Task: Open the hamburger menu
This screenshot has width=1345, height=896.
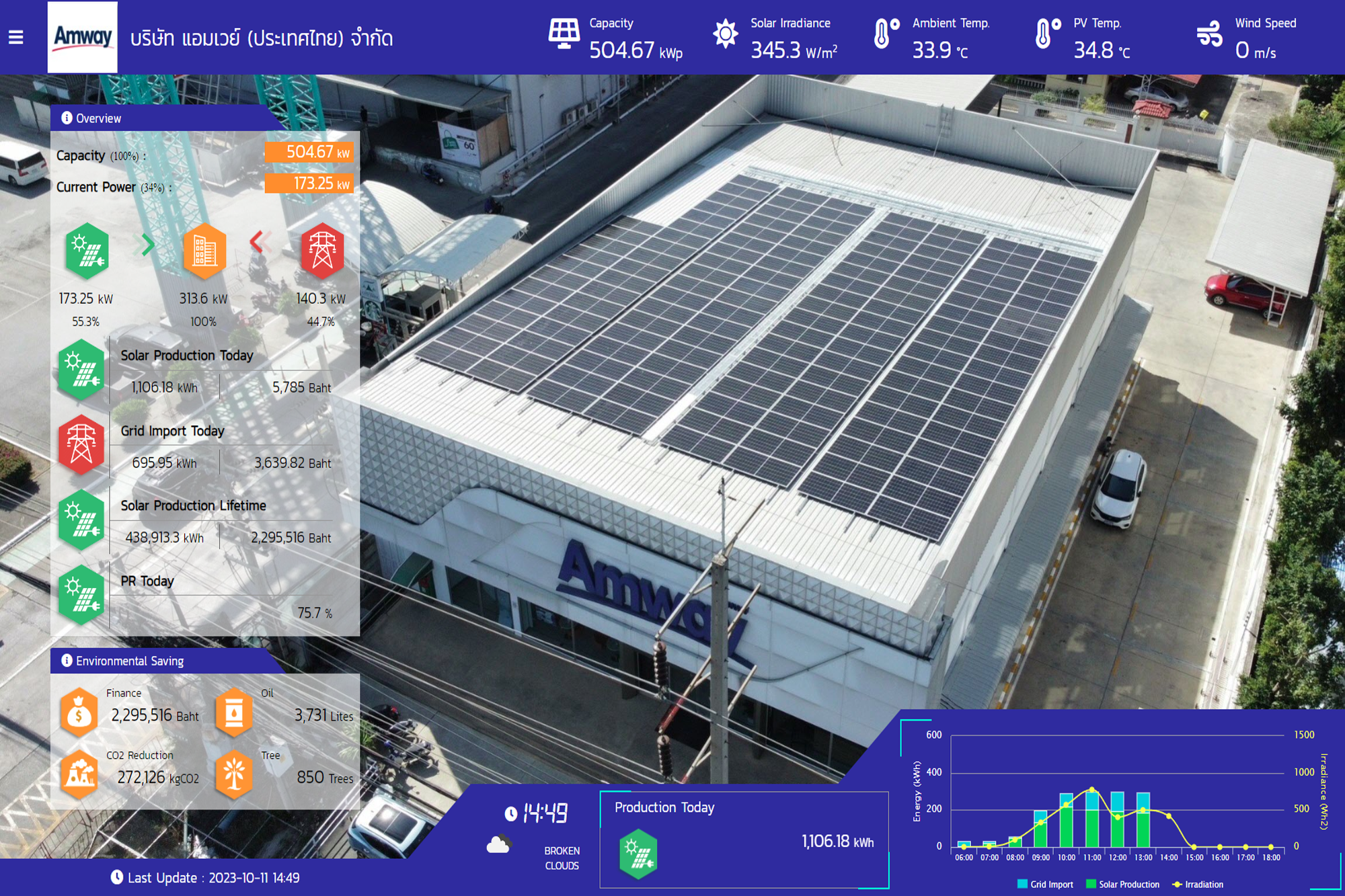Action: click(x=16, y=37)
